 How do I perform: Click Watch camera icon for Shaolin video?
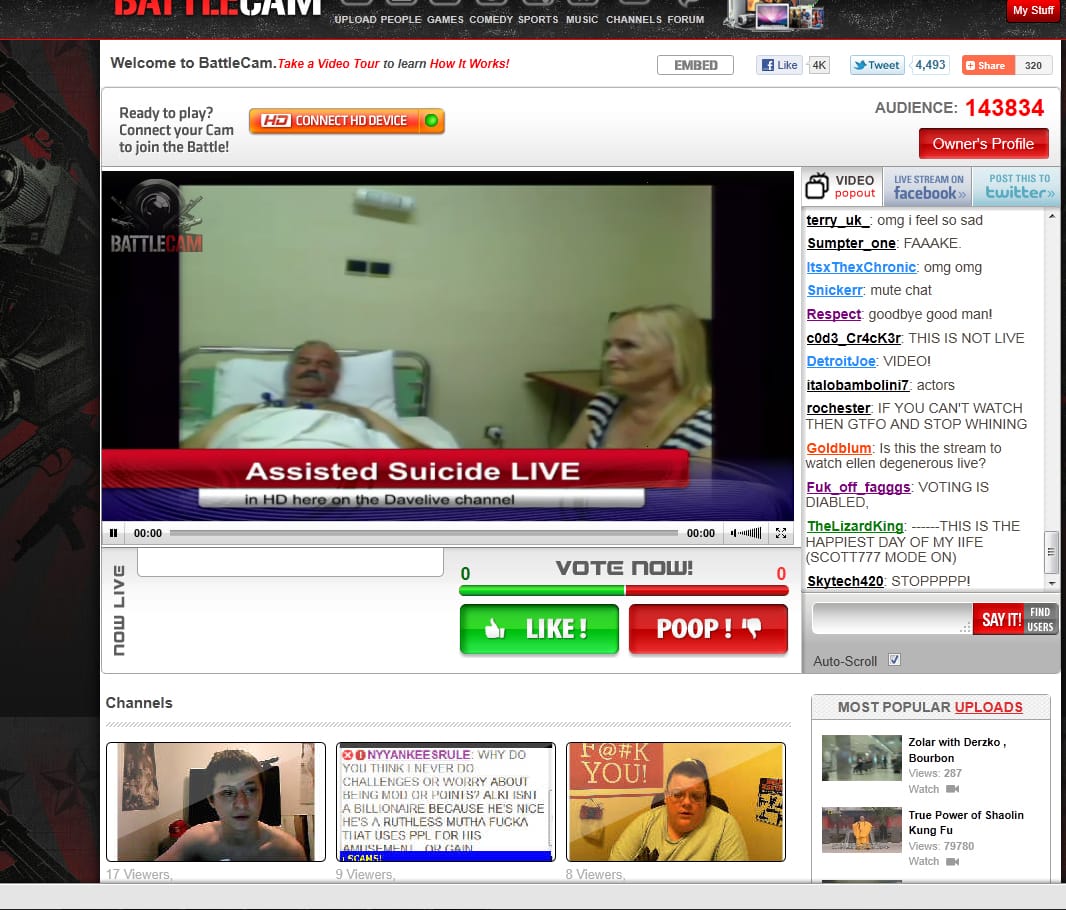(x=952, y=861)
